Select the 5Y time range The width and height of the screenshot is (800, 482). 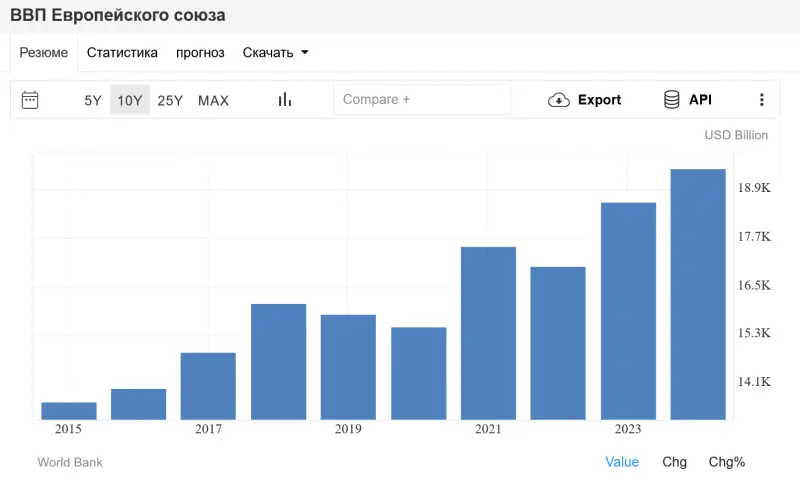click(x=93, y=100)
